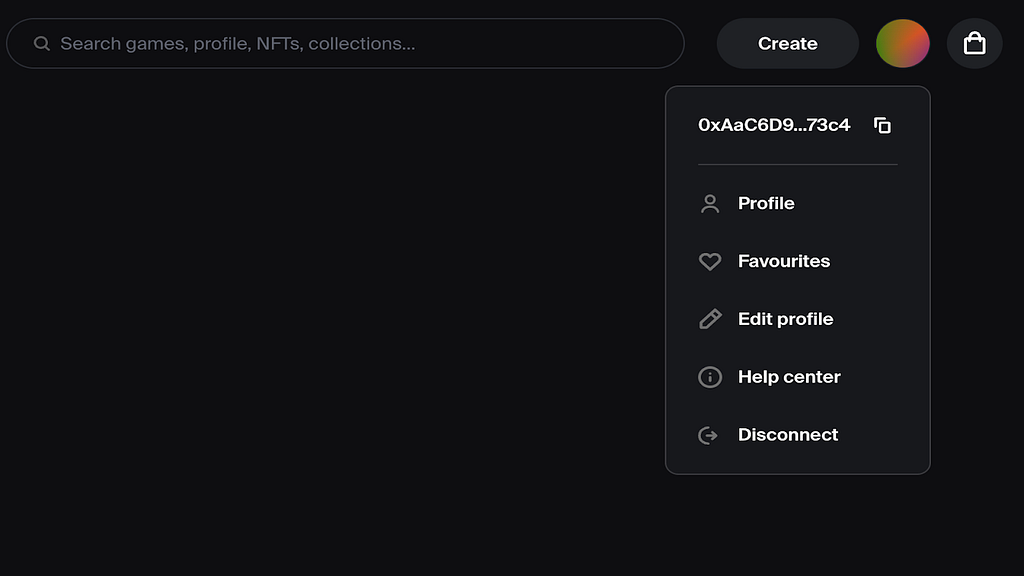Click the Edit profile label text
The width and height of the screenshot is (1024, 576).
[786, 319]
